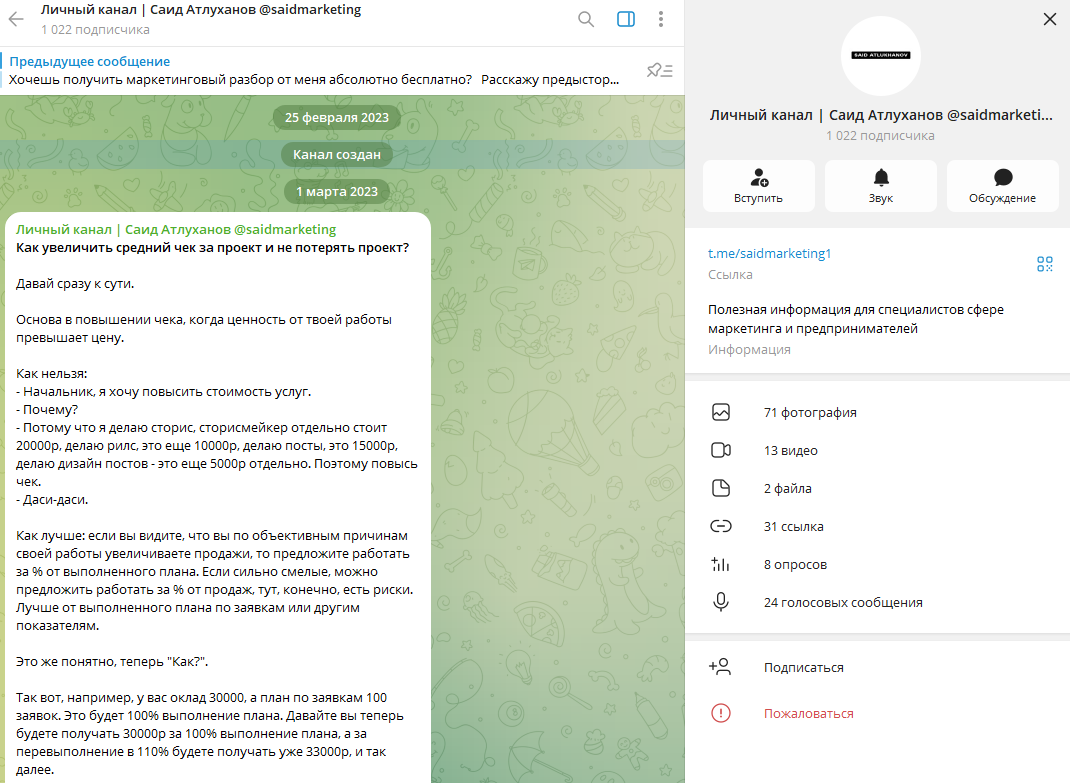
Task: Click the Канал создан service message
Action: coord(336,154)
